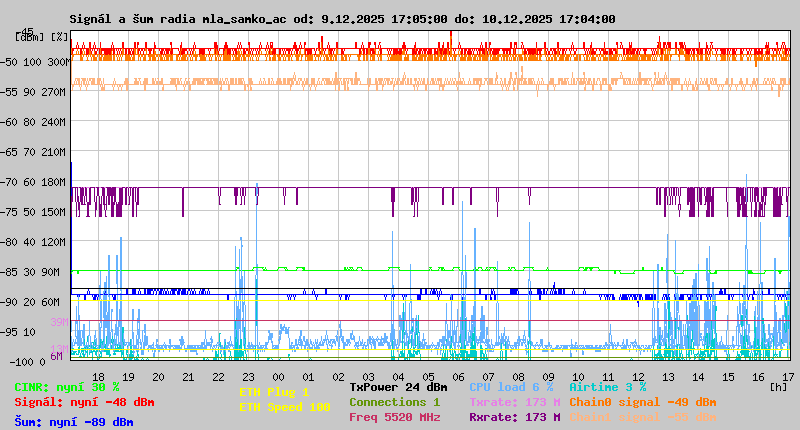
Task: Click the Airtime 3 % legend entry
Action: pos(607,387)
